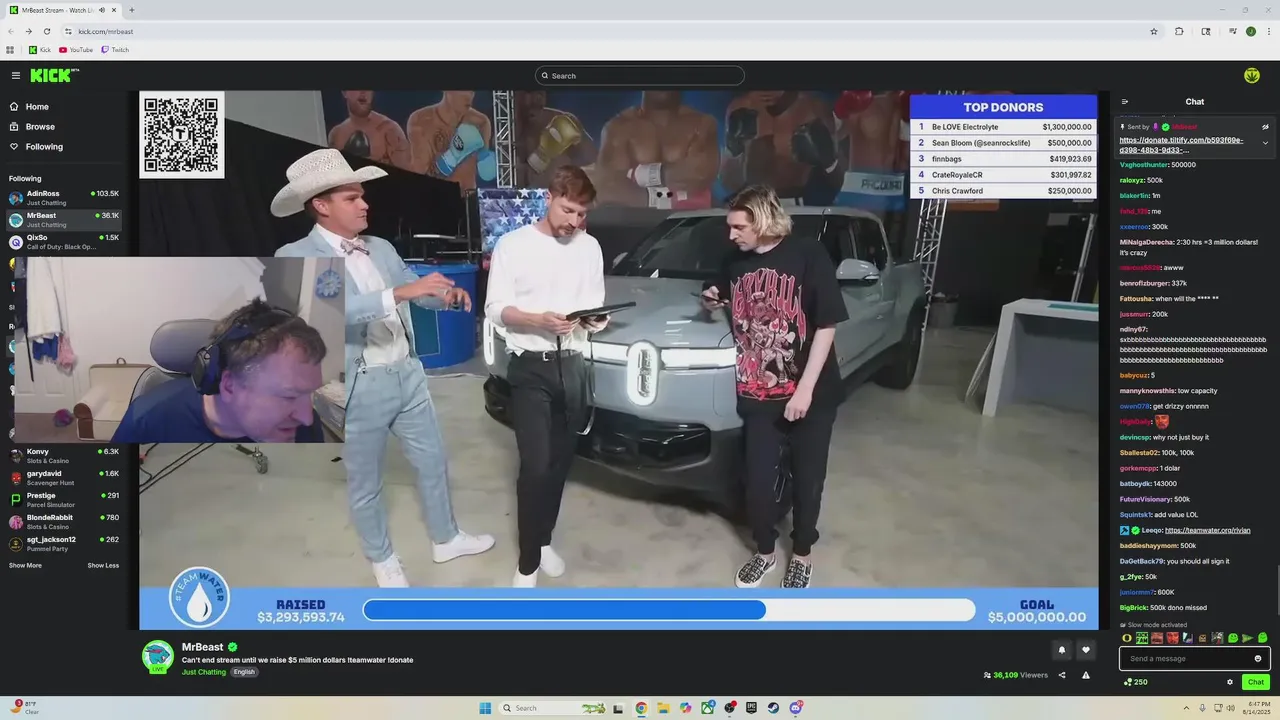Open the YouTube bookmark
The width and height of the screenshot is (1280, 720).
coord(76,50)
